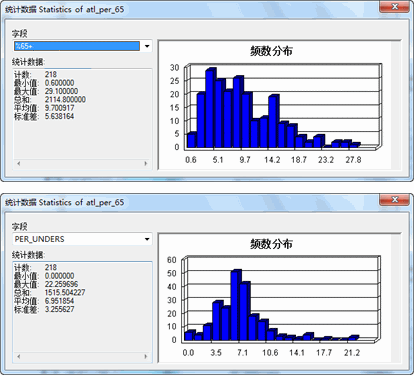Screen dimensions: 414x376
Task: Click the 2114.800000 sum value in top panel
Action: pyautogui.click(x=65, y=100)
